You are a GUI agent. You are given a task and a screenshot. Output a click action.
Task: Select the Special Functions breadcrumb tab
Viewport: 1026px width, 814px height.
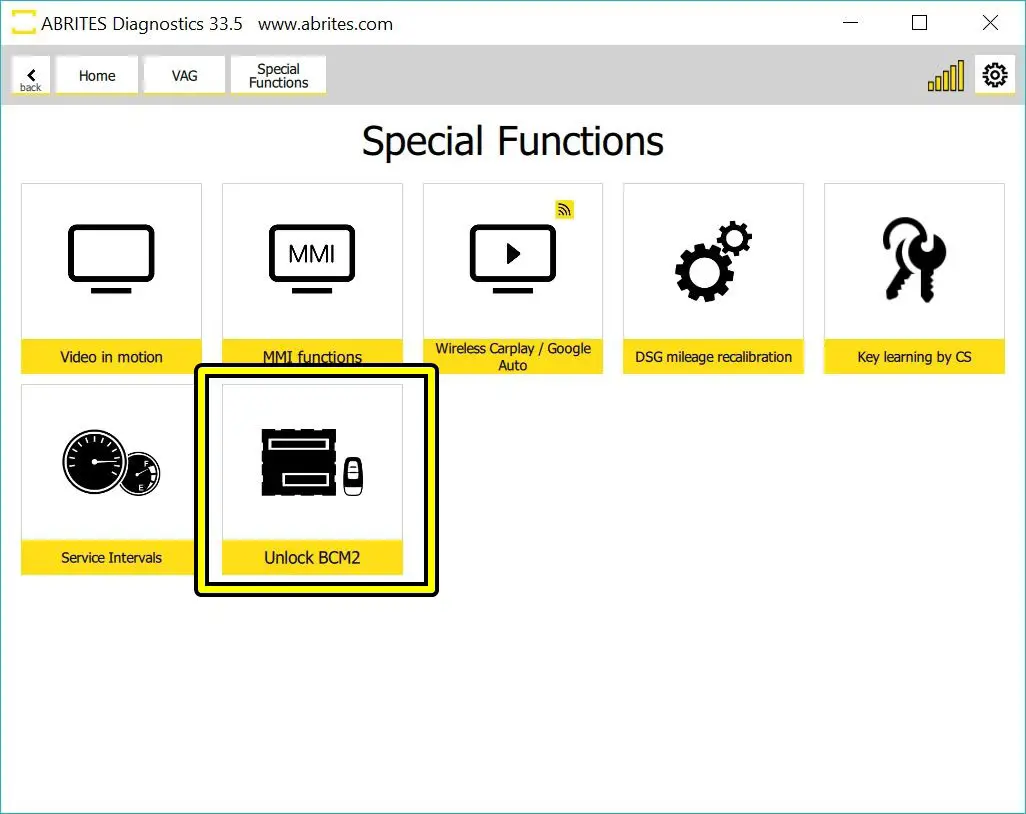278,75
